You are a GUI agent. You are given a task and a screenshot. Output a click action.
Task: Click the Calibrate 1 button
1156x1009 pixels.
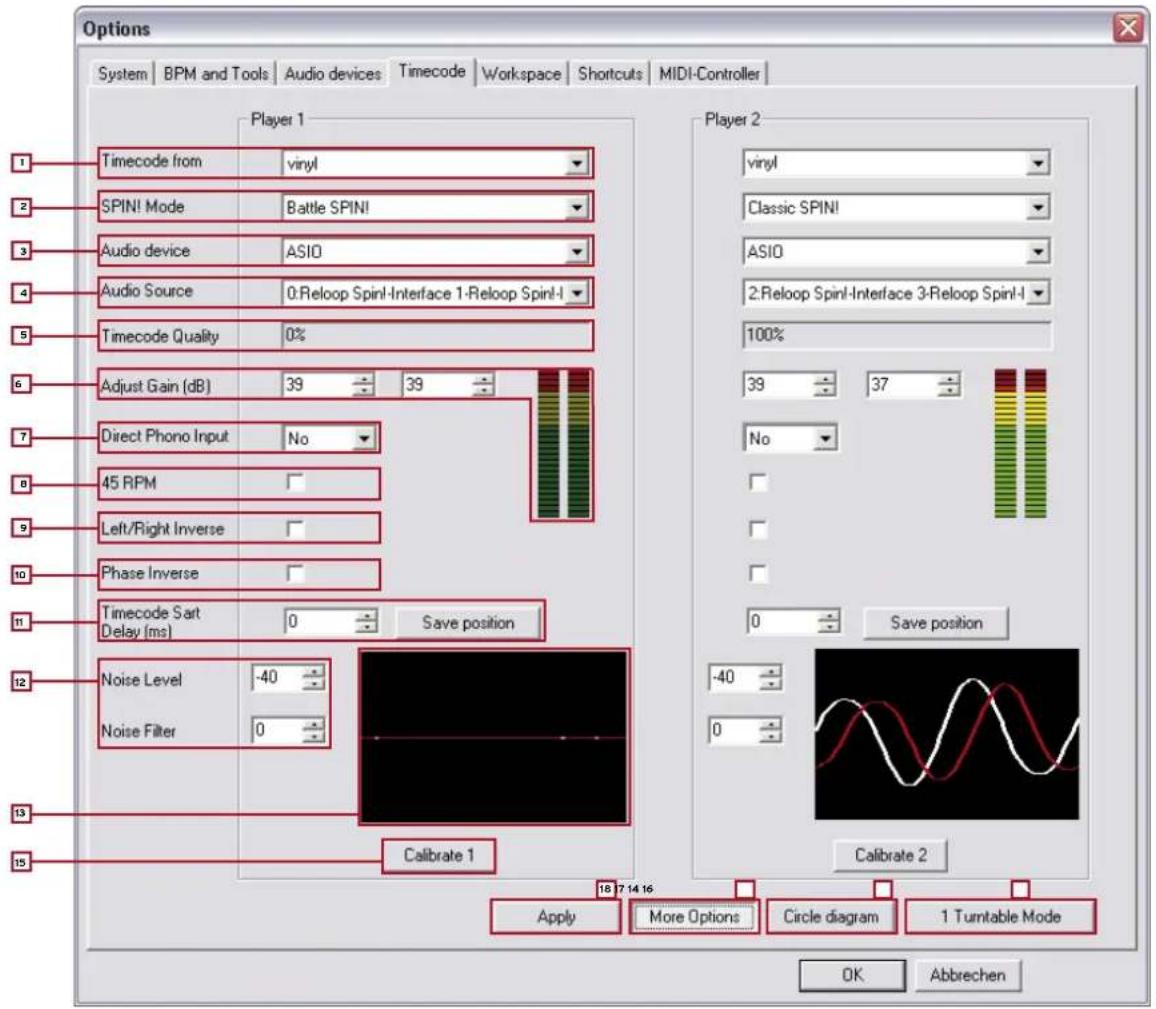pos(439,856)
